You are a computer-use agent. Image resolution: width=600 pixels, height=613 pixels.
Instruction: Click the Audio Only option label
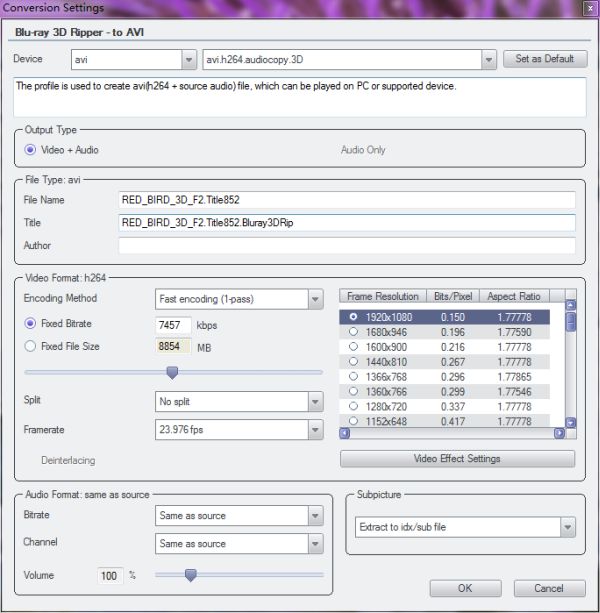(363, 150)
